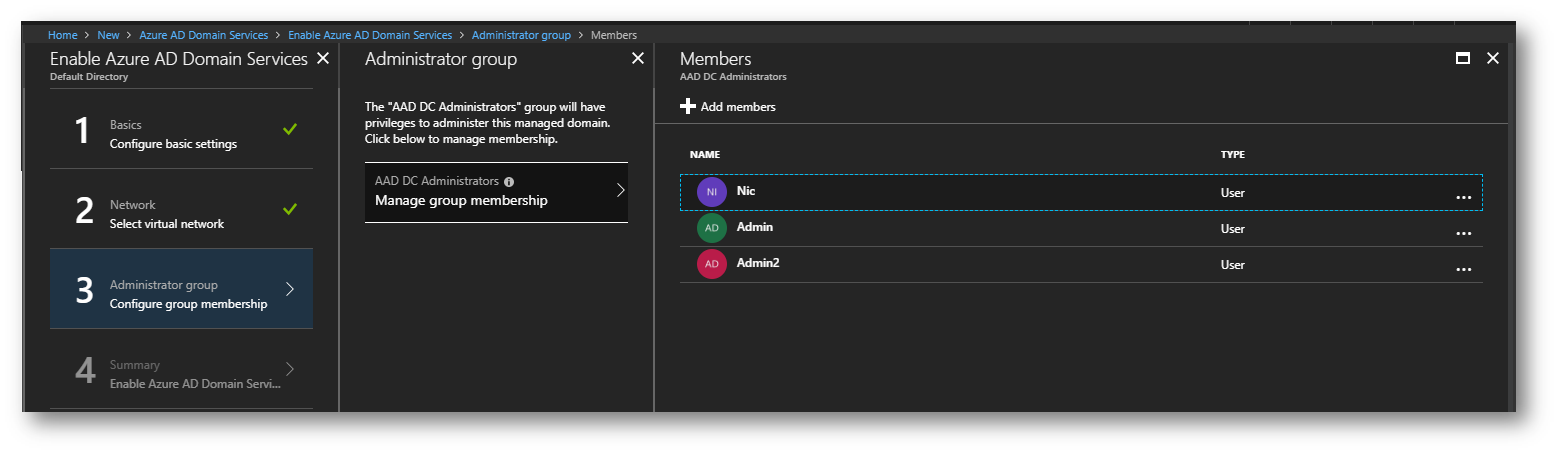1558x454 pixels.
Task: Click the User type cell for Nic
Action: point(1233,193)
